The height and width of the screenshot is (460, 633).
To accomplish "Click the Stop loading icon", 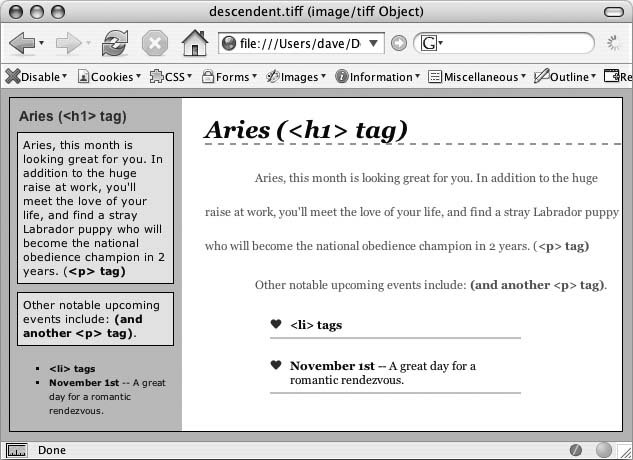I will click(x=155, y=43).
